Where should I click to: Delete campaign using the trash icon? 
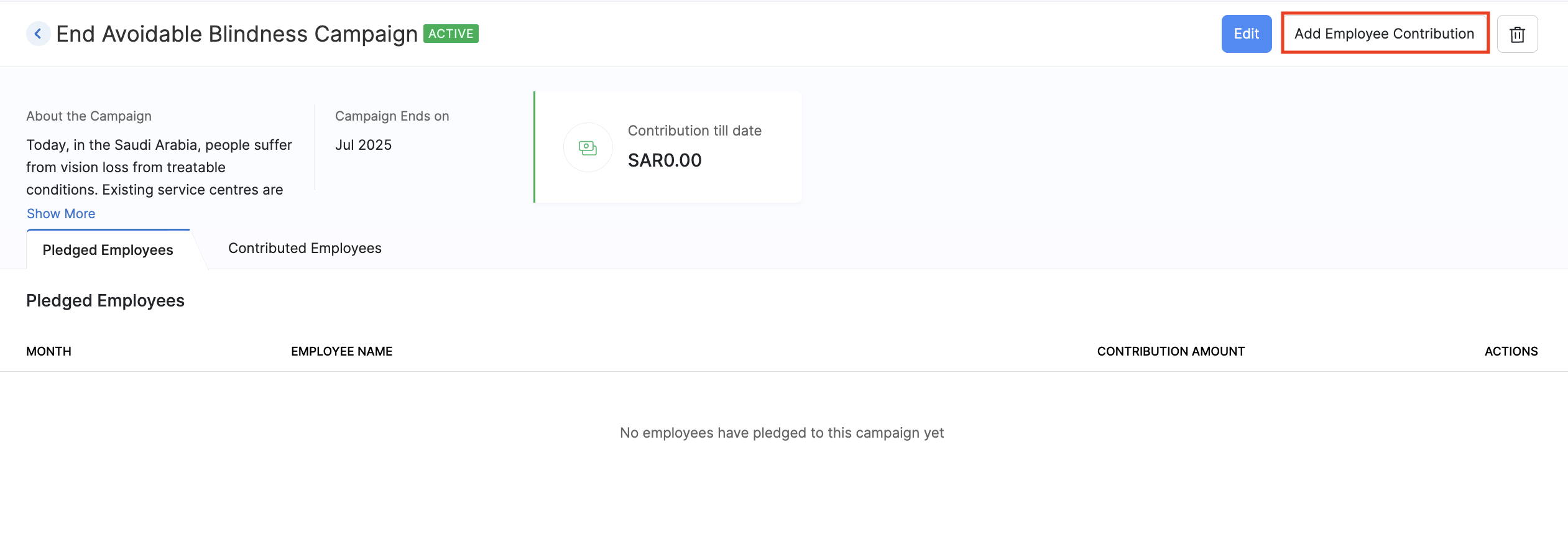[1517, 34]
